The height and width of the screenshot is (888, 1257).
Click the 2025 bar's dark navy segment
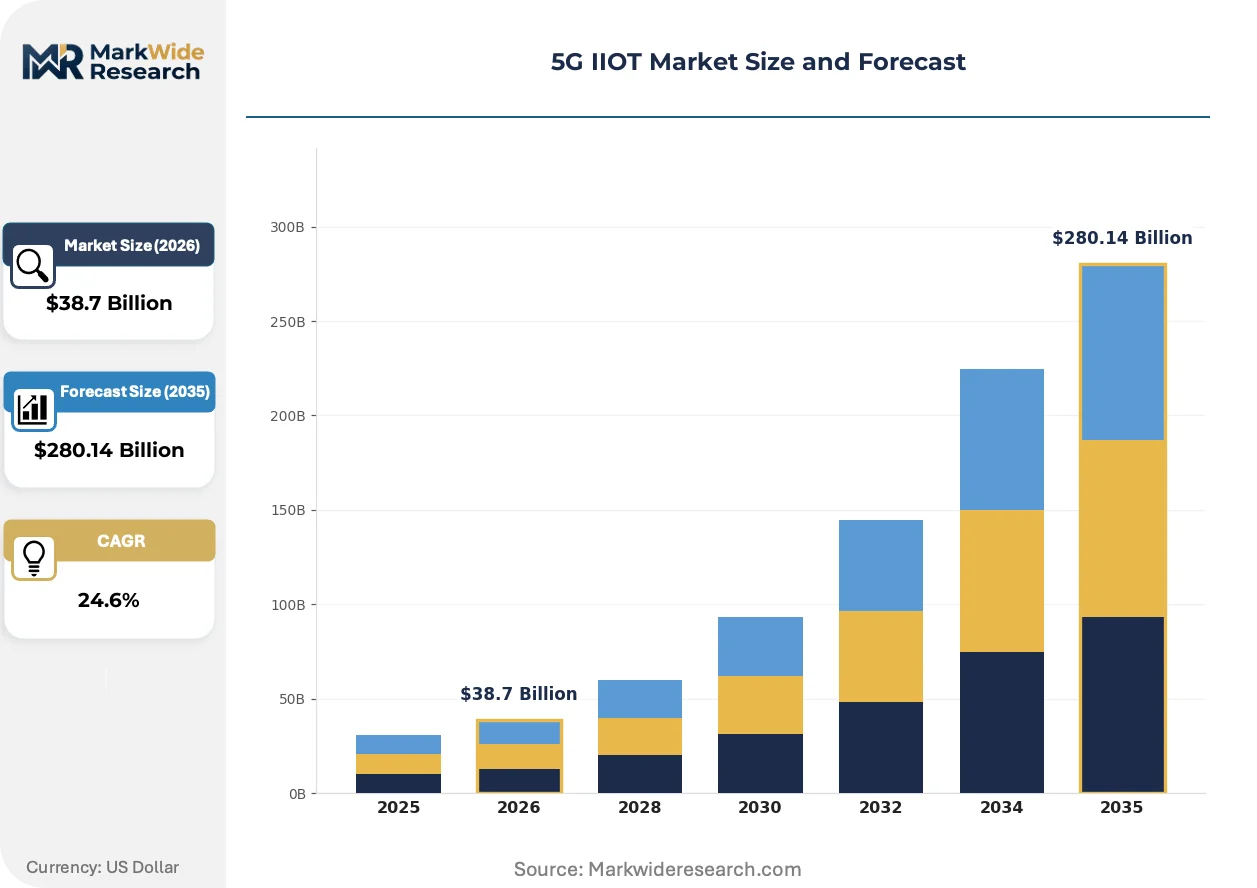click(398, 784)
